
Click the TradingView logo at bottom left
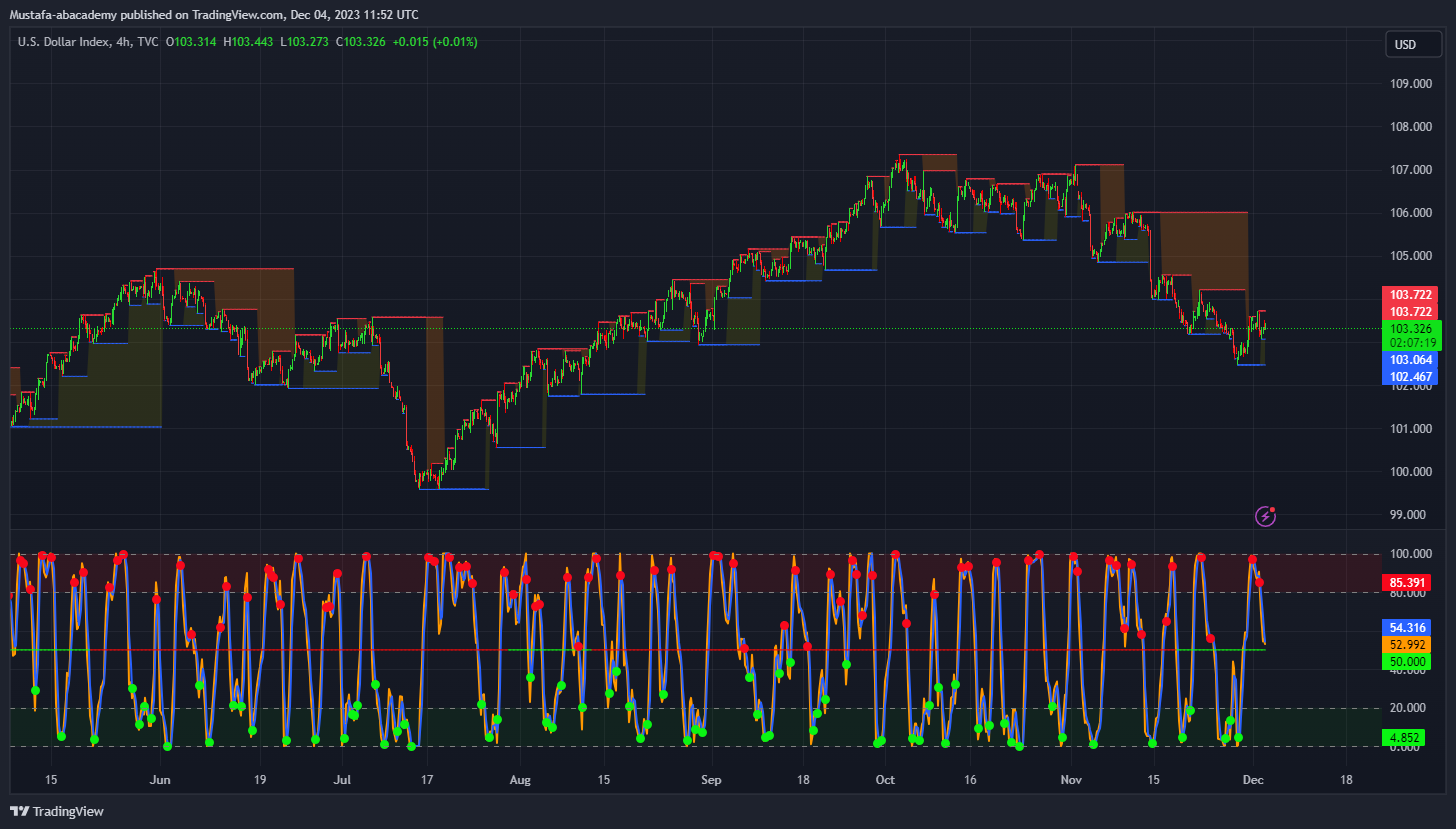pyautogui.click(x=57, y=811)
